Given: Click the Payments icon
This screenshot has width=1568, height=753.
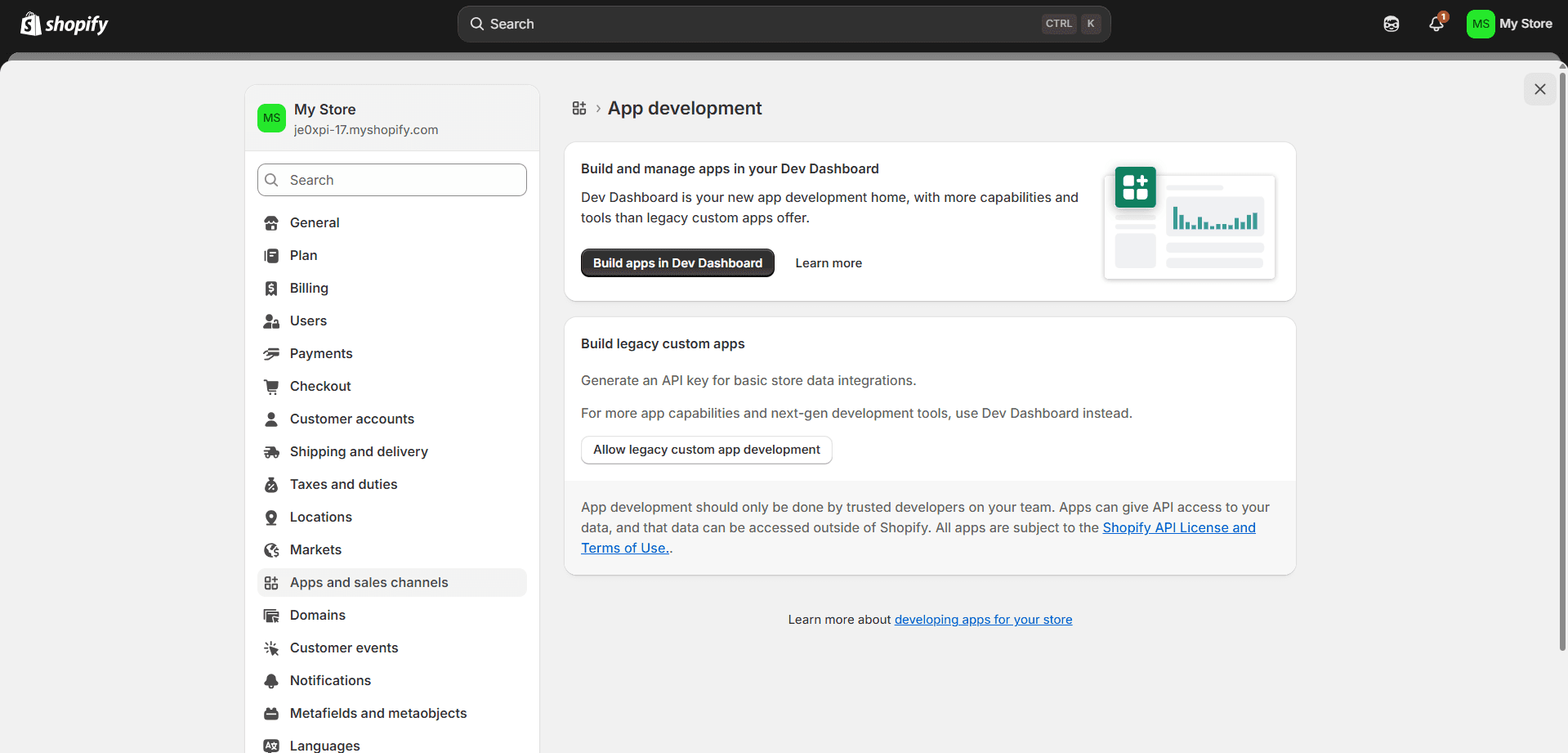Looking at the screenshot, I should click(271, 354).
